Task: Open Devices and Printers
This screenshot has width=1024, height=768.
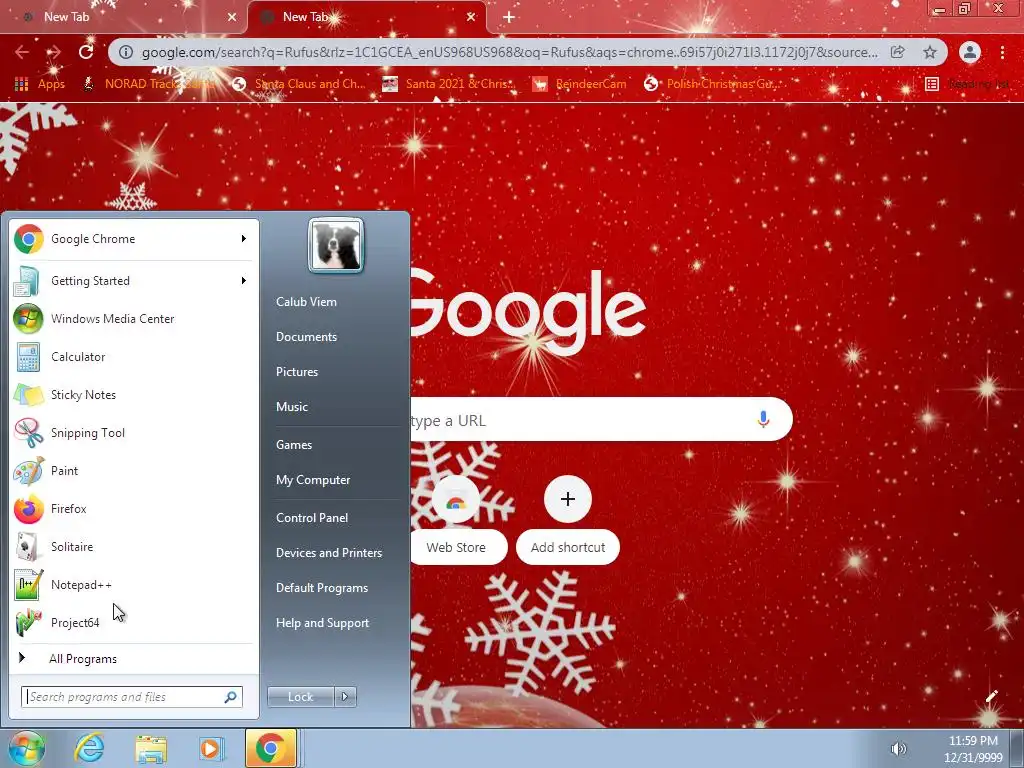Action: (x=329, y=553)
